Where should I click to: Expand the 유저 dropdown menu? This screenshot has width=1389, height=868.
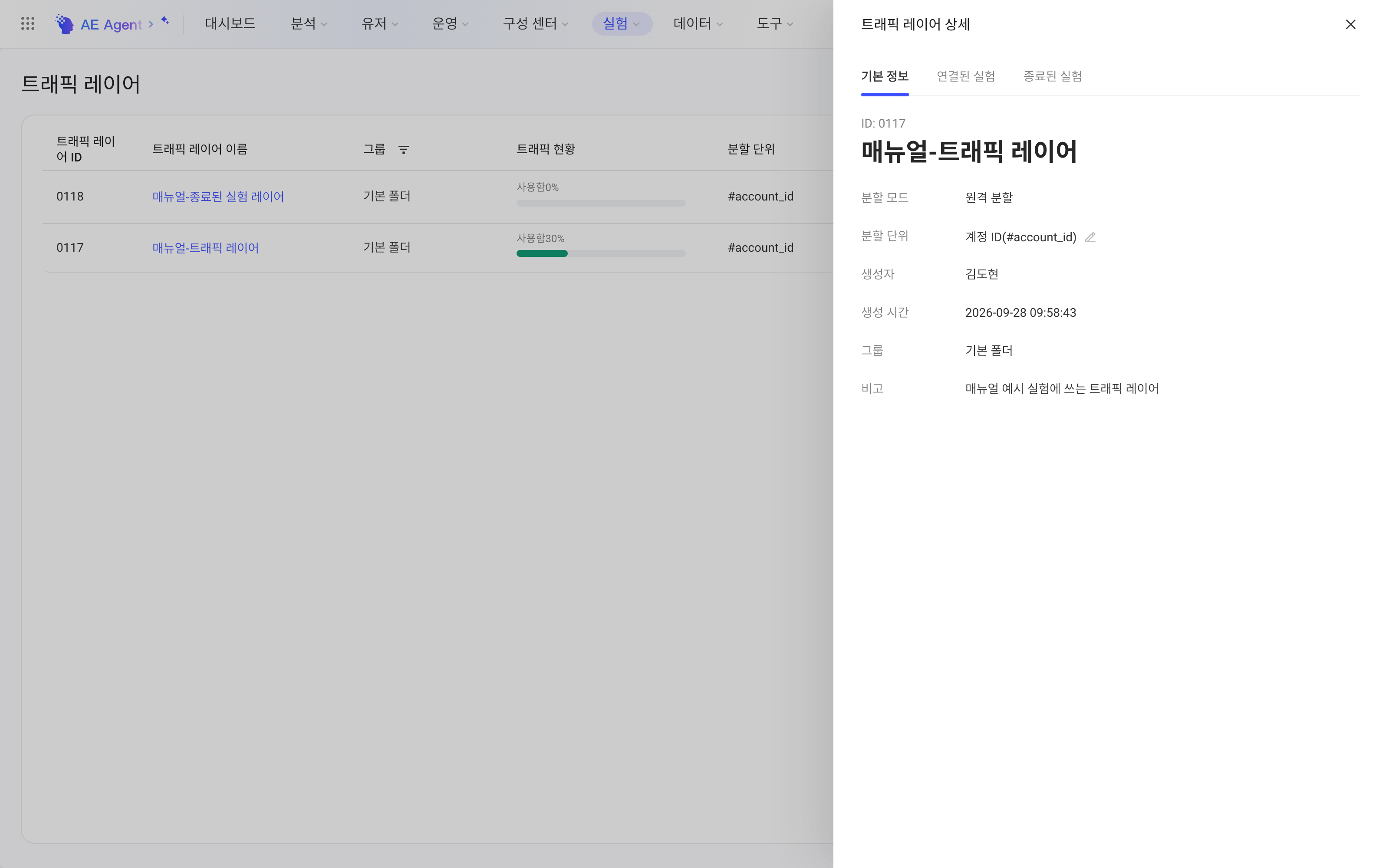379,23
